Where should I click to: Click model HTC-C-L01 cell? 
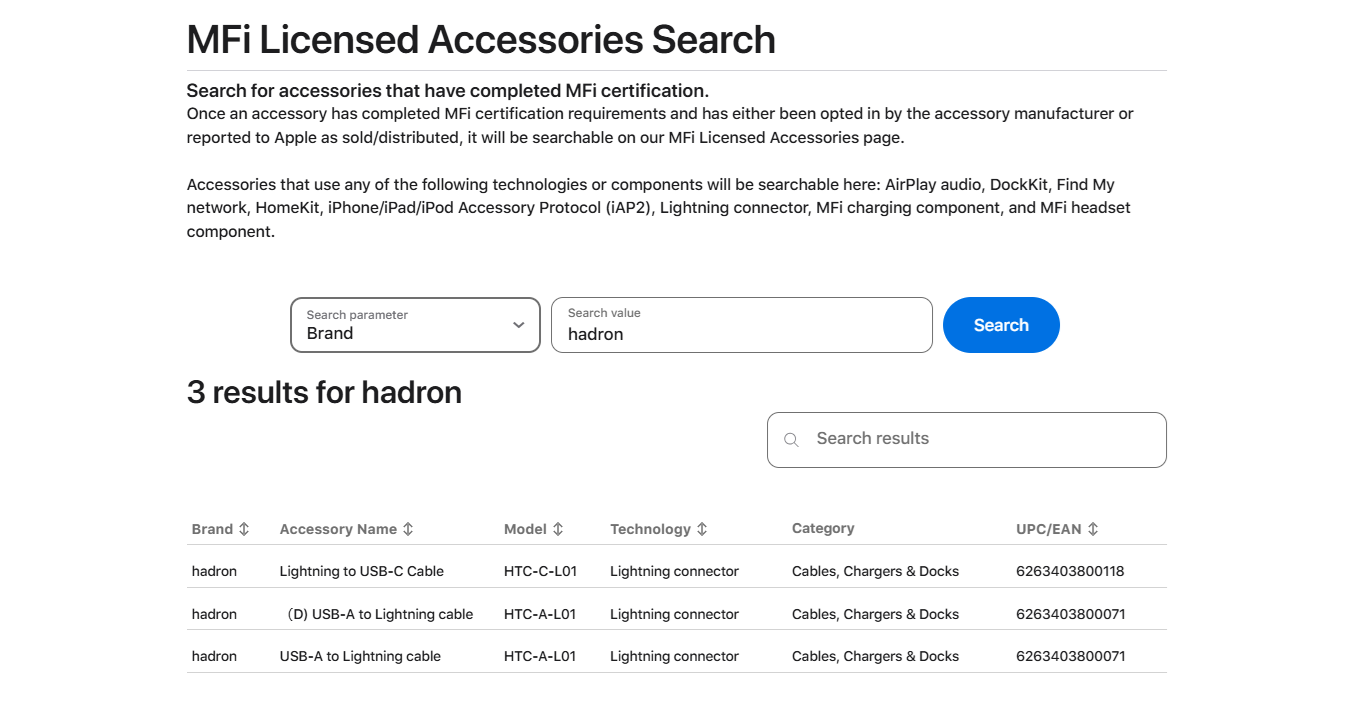pyautogui.click(x=540, y=572)
